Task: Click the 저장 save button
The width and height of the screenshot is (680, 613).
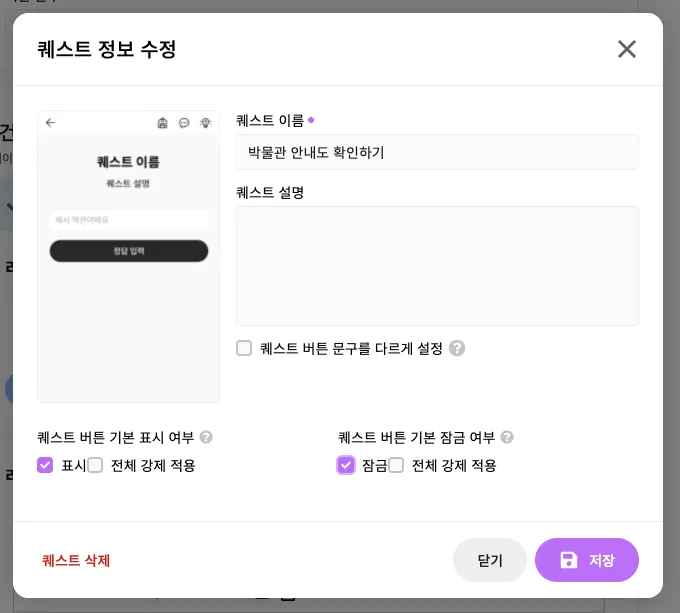Action: tap(587, 560)
